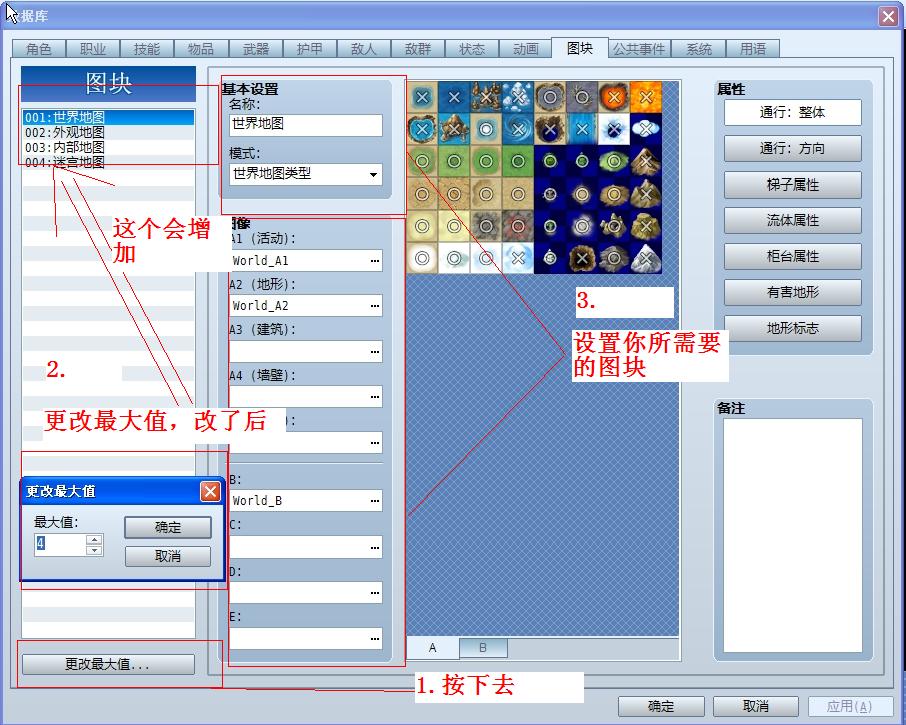Select the 柜台属性 button
Image resolution: width=906 pixels, height=725 pixels.
pyautogui.click(x=793, y=256)
